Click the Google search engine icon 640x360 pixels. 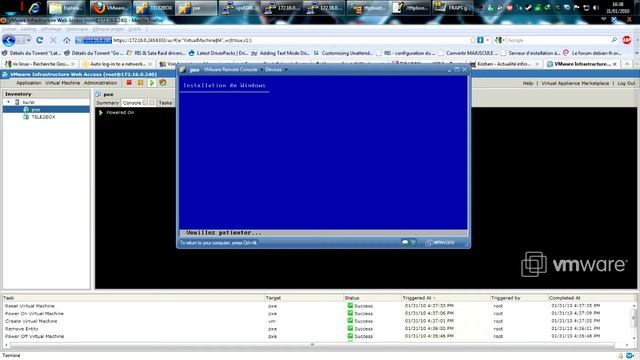[x=498, y=40]
